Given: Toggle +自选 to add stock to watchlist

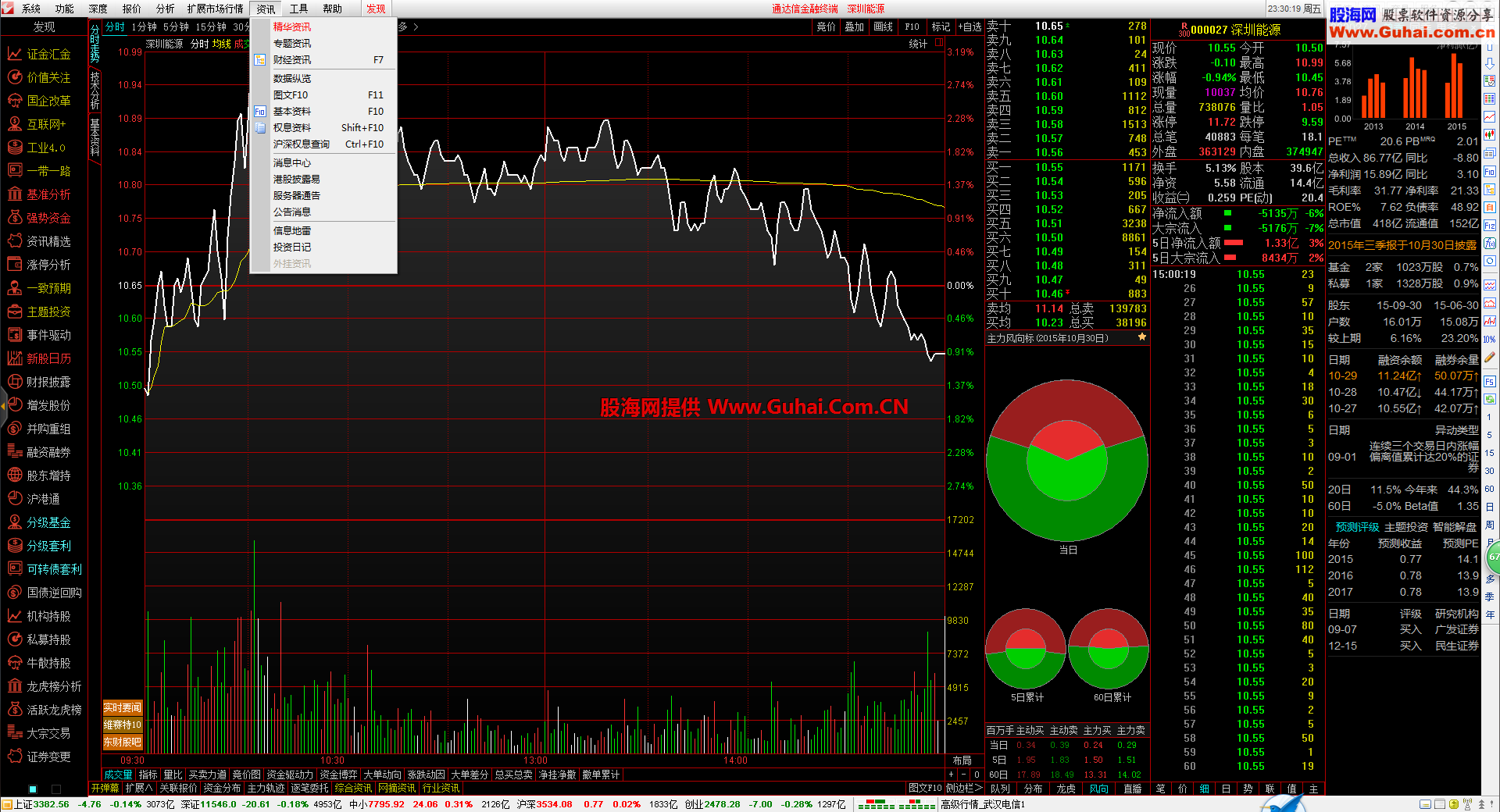Looking at the screenshot, I should click(x=970, y=27).
